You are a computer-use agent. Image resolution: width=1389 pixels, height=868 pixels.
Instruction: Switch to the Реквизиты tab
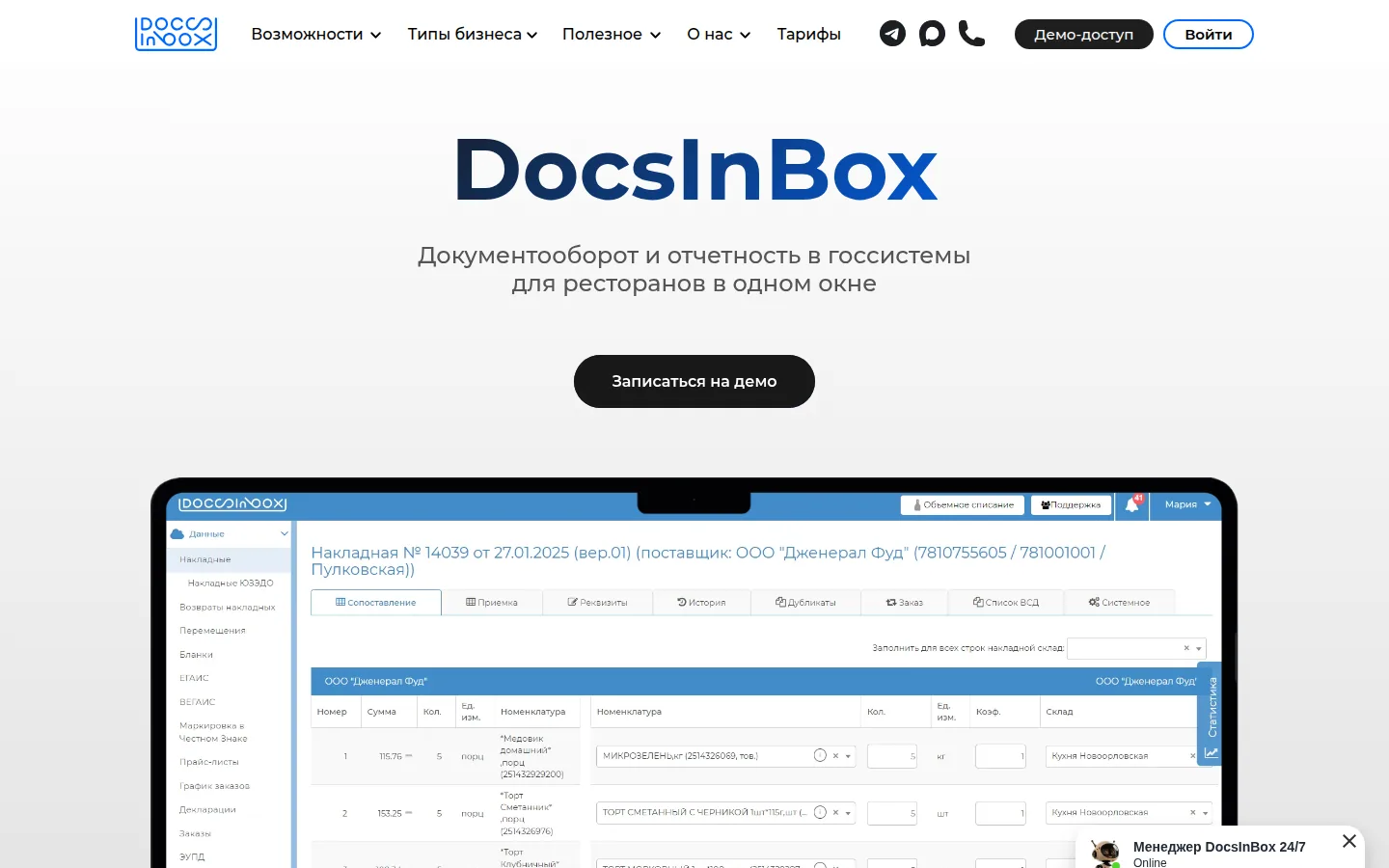[598, 602]
